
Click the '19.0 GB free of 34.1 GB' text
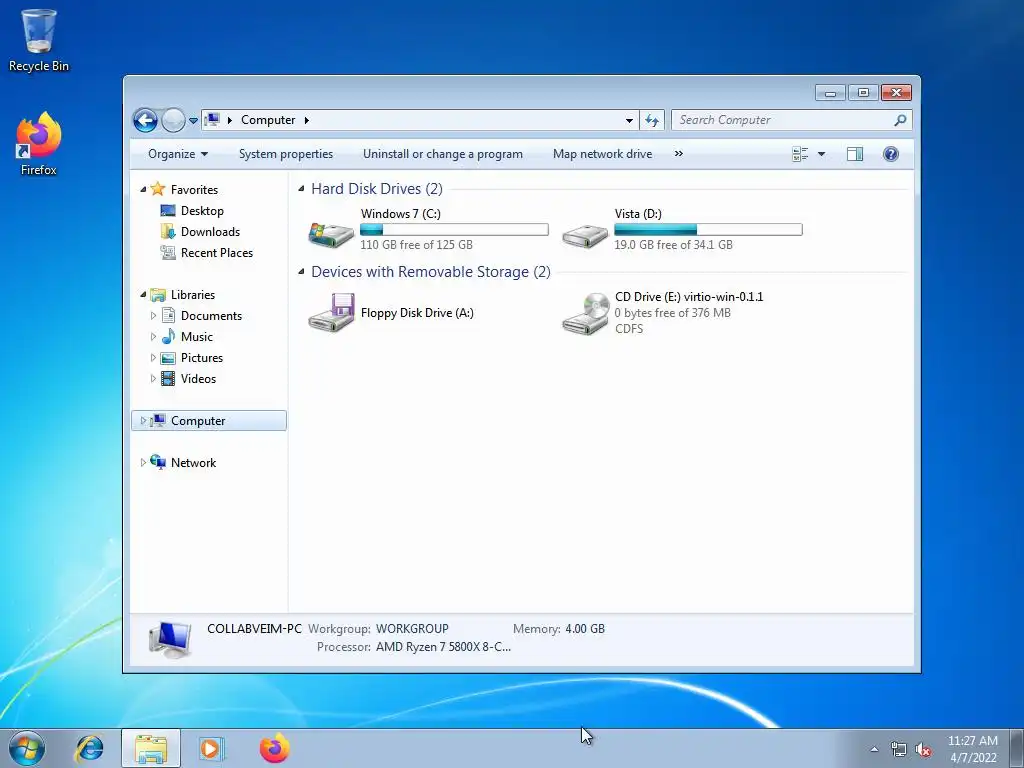coord(673,245)
